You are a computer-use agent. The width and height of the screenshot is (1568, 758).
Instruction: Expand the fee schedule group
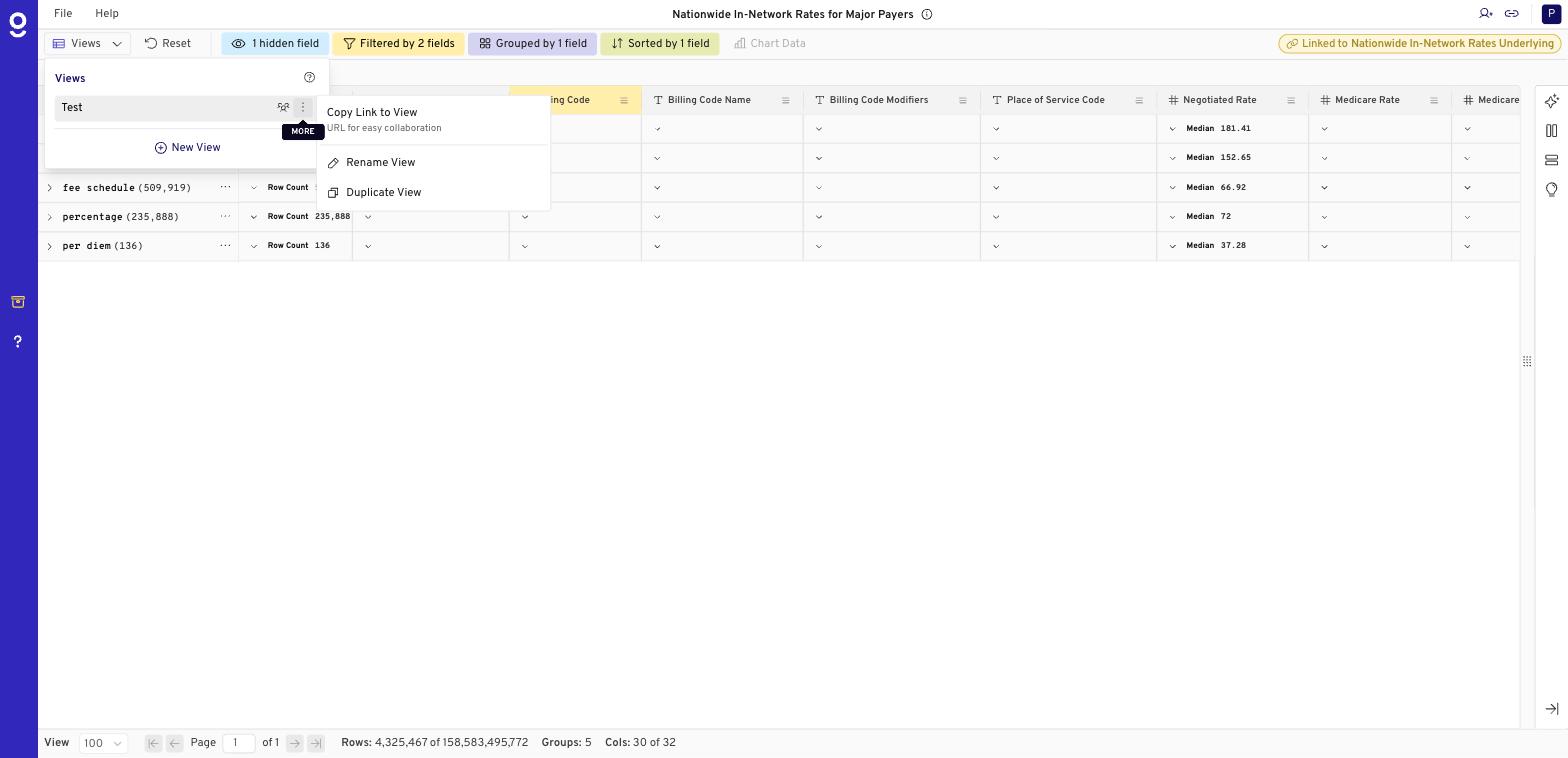click(49, 188)
